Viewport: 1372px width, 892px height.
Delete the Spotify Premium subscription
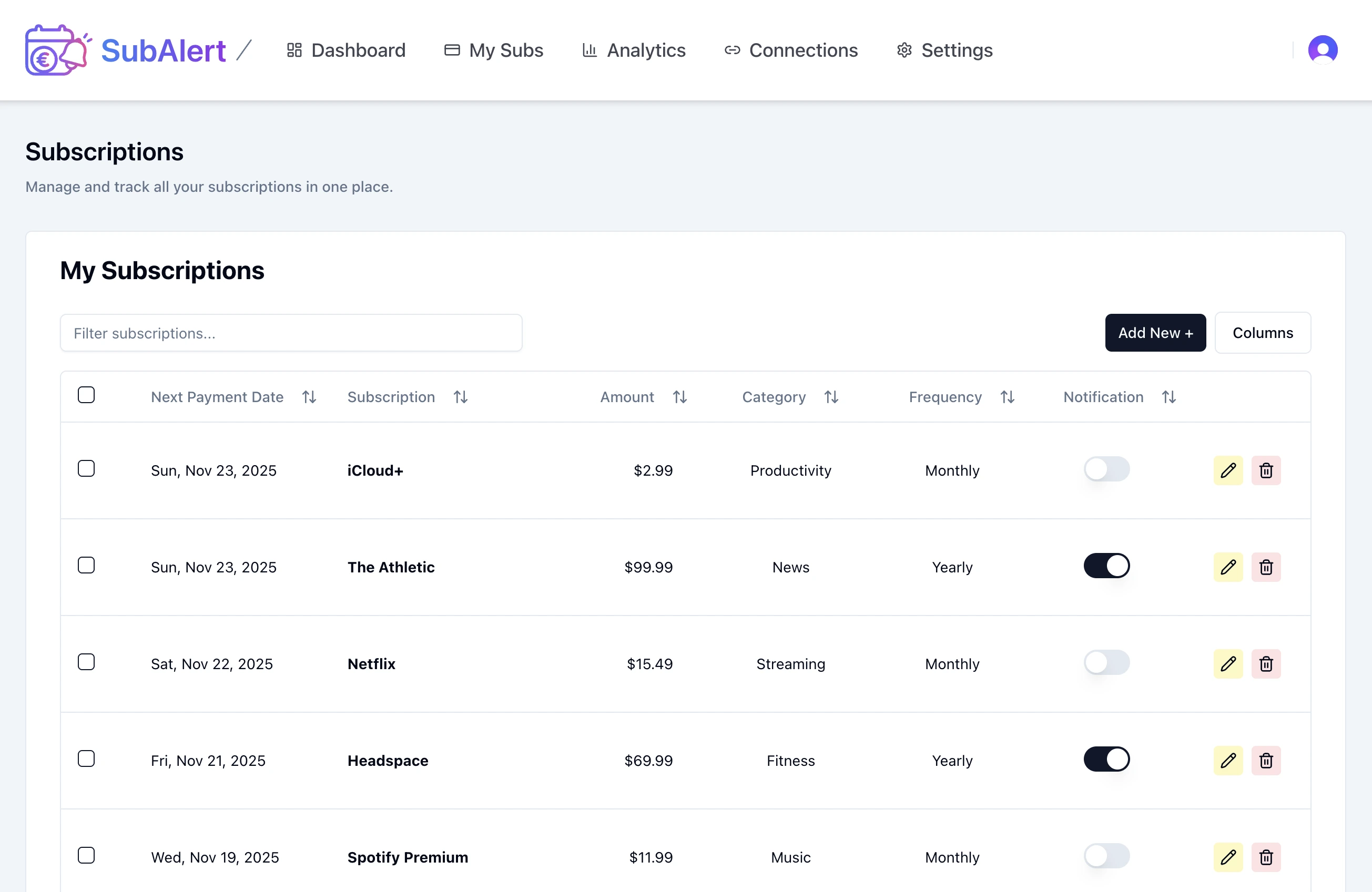1266,857
